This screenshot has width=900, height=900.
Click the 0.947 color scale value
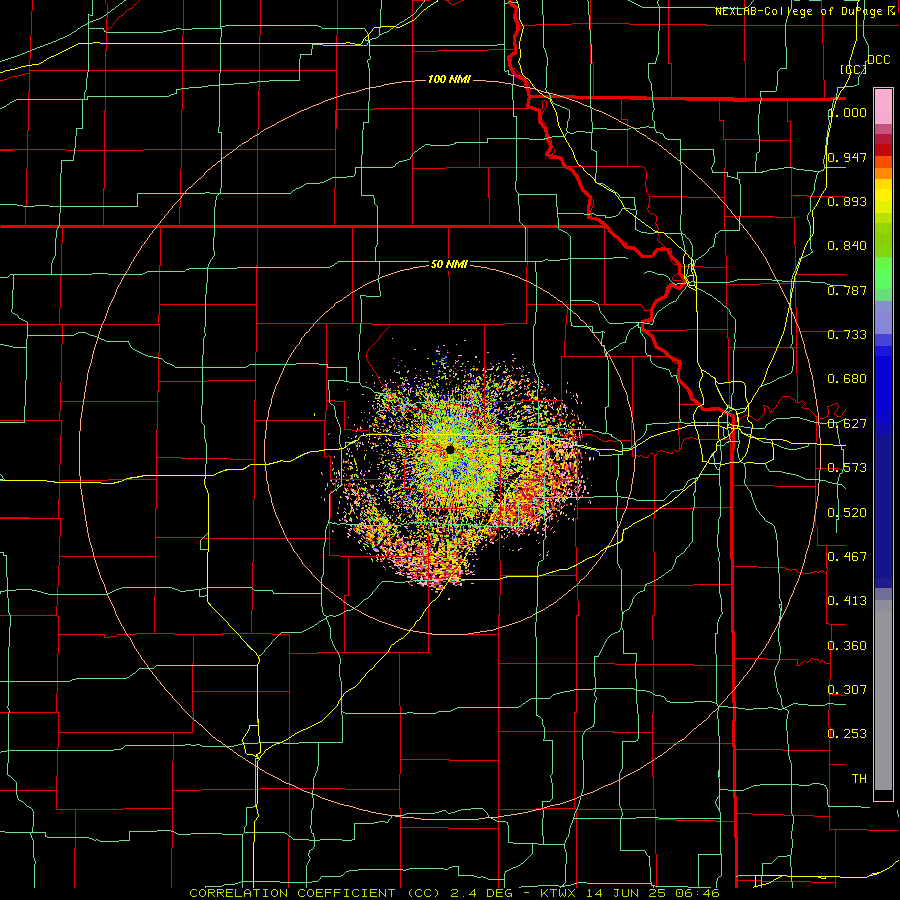847,157
